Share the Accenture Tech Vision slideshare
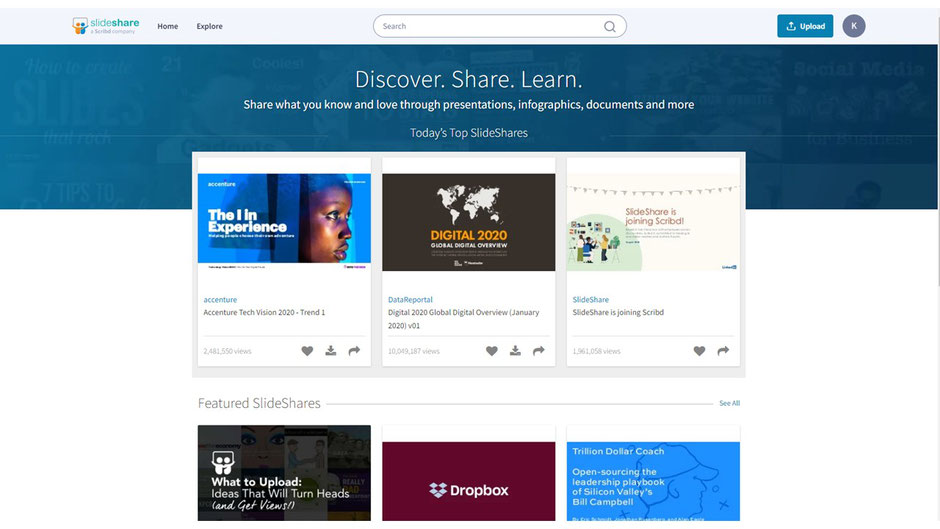The image size is (940, 529). [354, 351]
